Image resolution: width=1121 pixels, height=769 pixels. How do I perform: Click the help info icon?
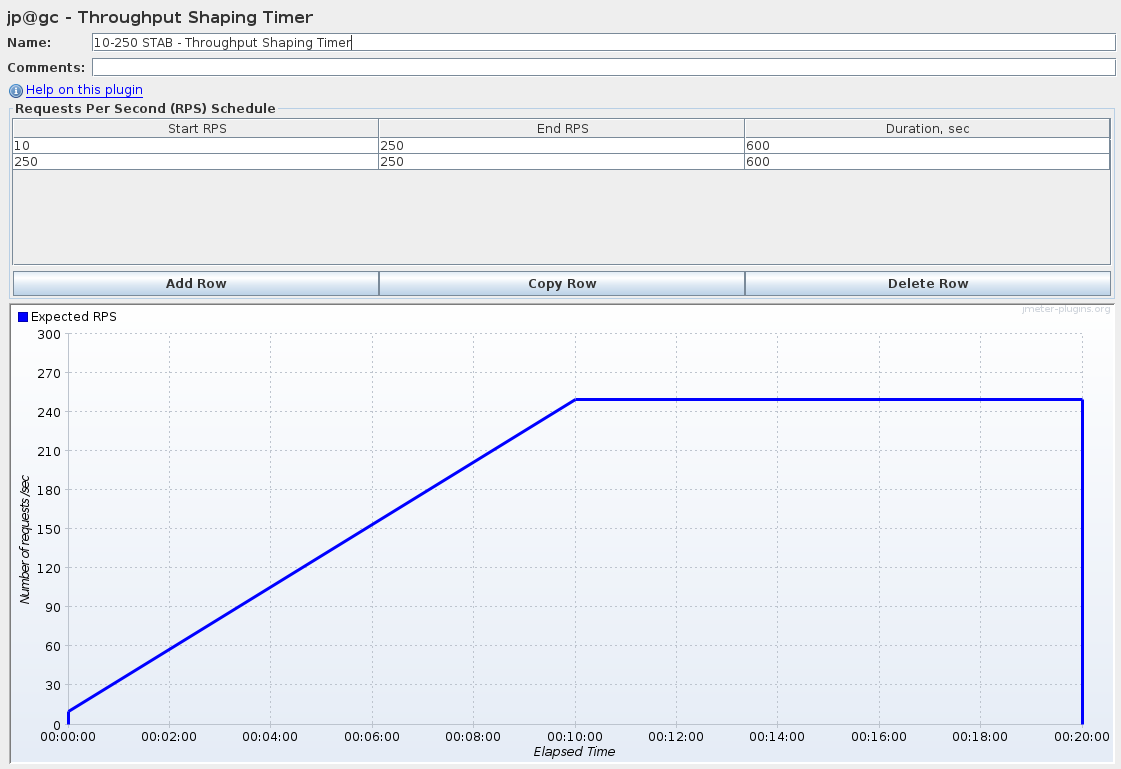click(16, 90)
